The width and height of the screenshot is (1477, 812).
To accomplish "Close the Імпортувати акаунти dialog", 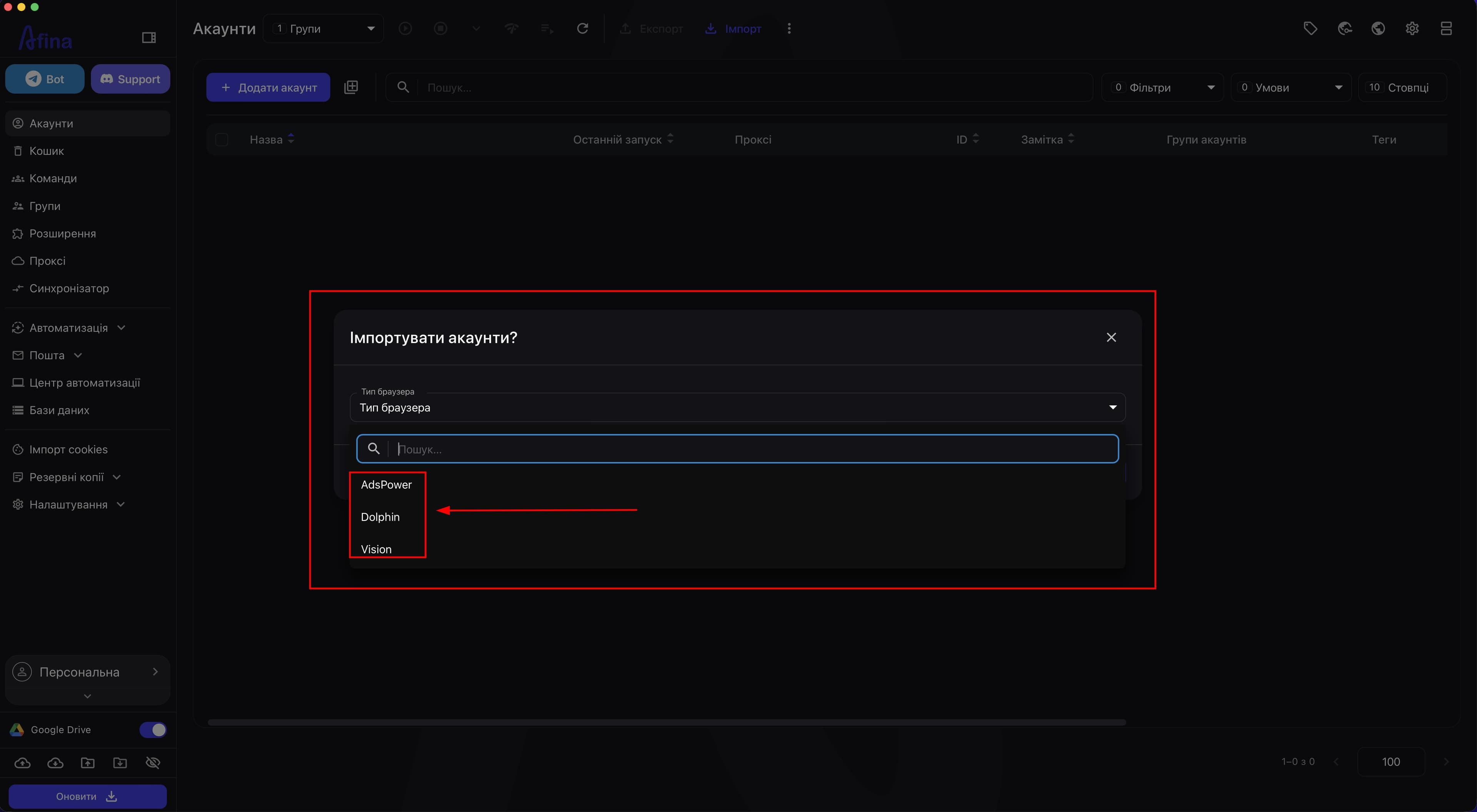I will [x=1111, y=337].
